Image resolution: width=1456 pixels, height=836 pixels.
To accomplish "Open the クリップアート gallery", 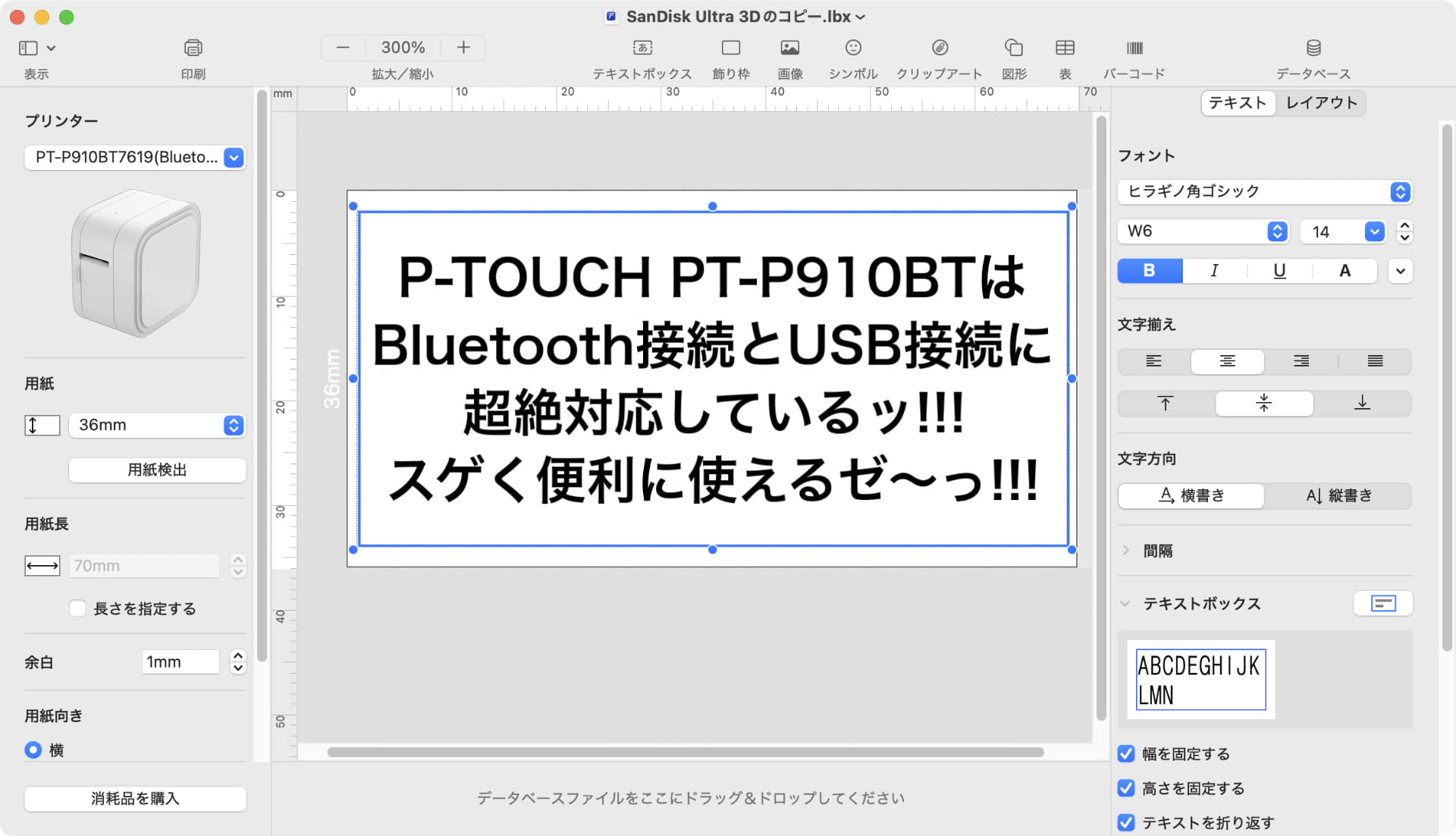I will [x=939, y=57].
